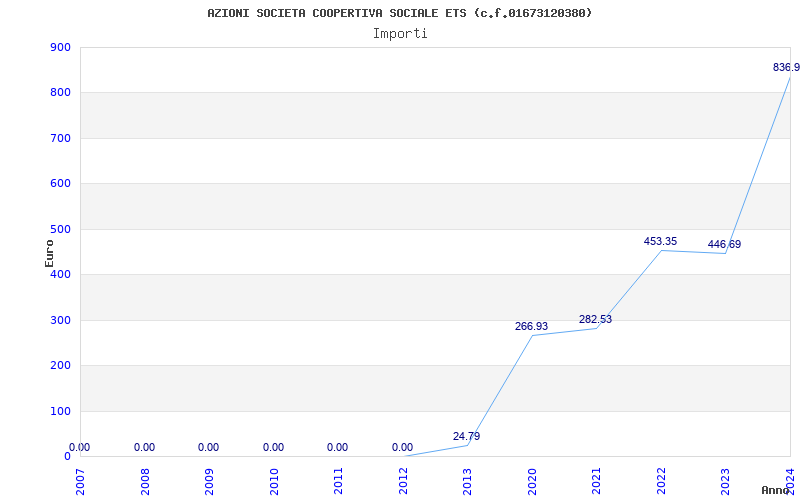Screen dimensions: 800x500
Task: Pick the 446.69 data value label
Action: (x=724, y=244)
